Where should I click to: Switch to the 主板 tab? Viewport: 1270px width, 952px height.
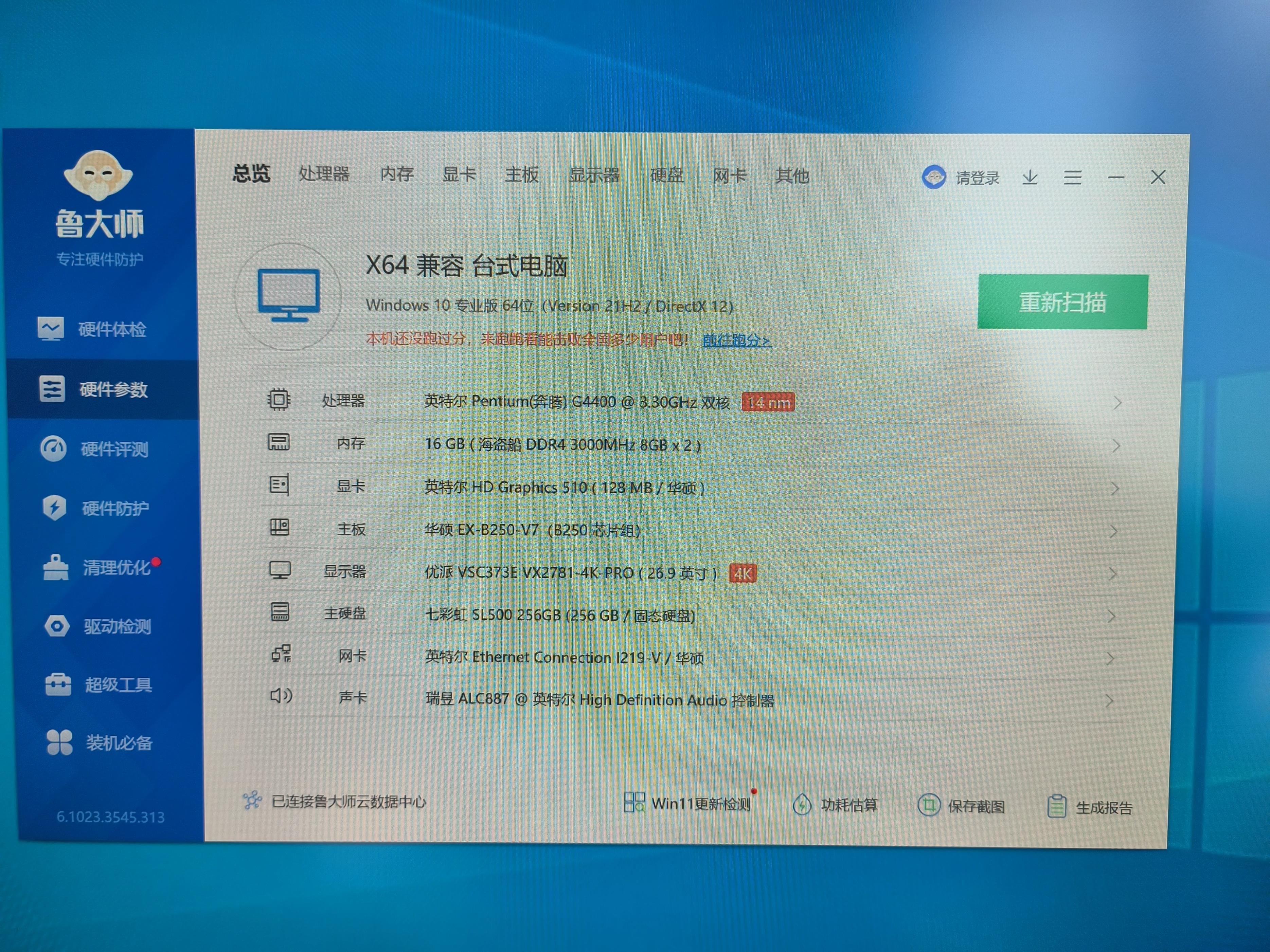521,175
